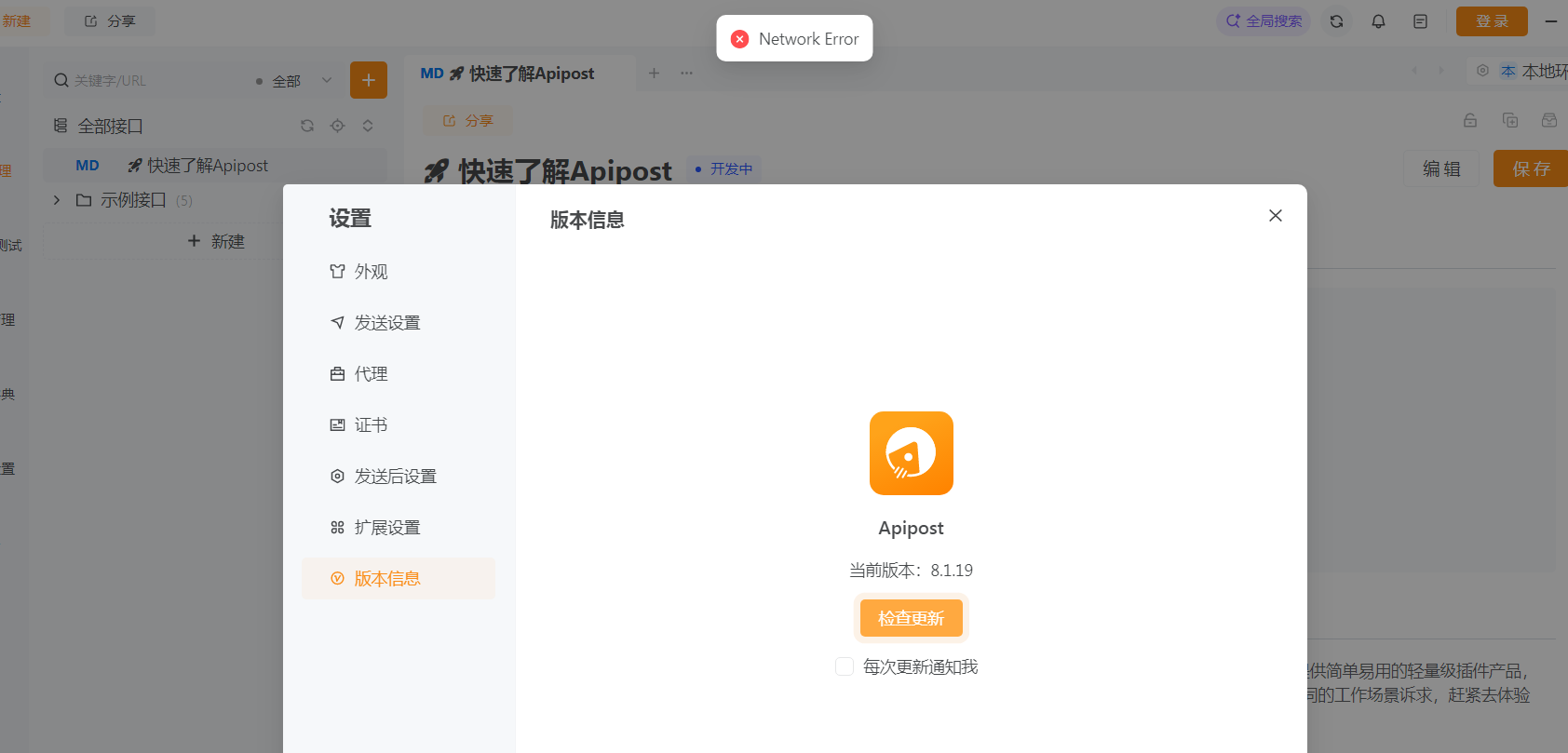Click the orange plus add button
1568x753 pixels.
[369, 80]
